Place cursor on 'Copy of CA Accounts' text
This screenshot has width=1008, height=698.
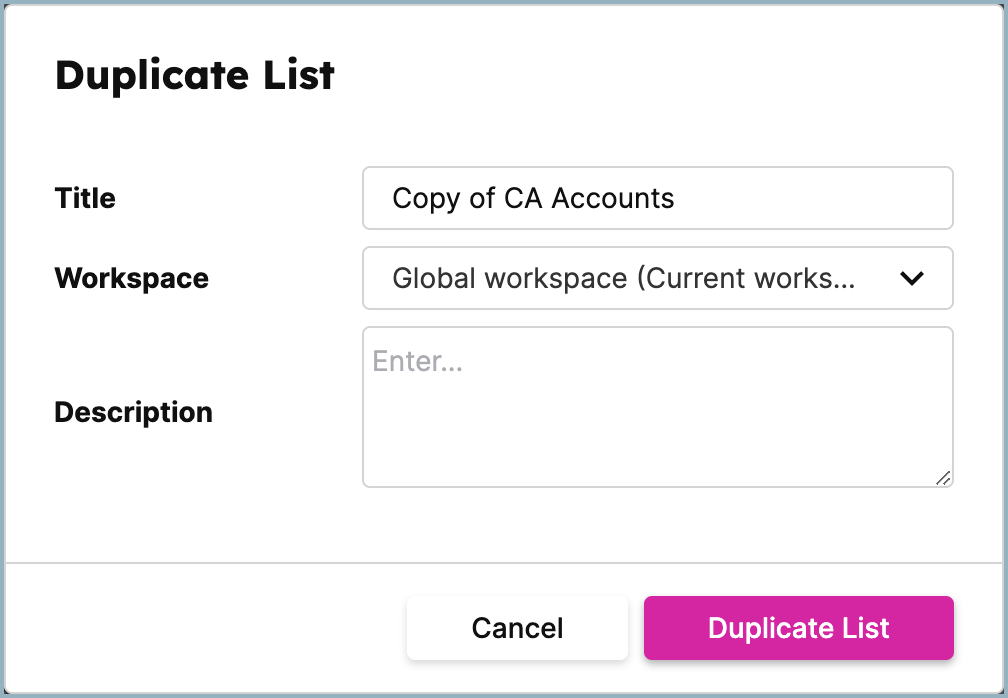point(533,198)
